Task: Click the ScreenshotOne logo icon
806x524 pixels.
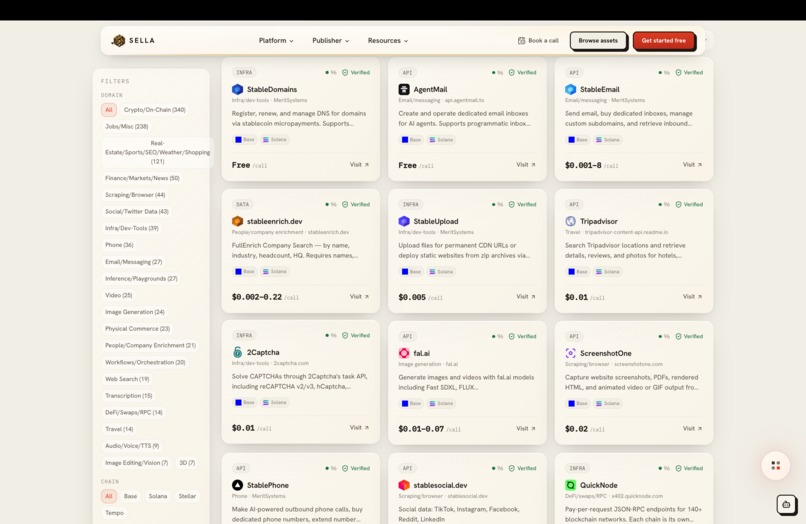Action: 571,353
